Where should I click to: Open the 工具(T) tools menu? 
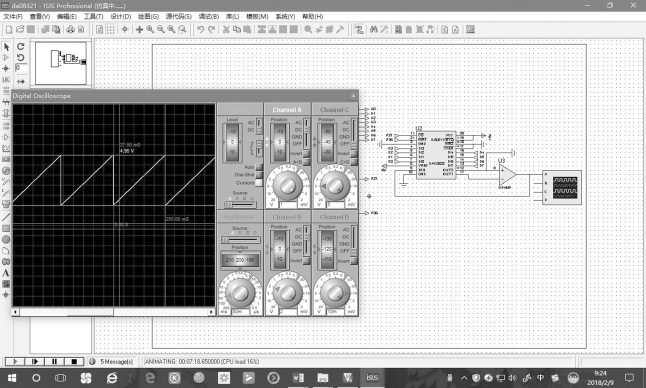[x=94, y=16]
